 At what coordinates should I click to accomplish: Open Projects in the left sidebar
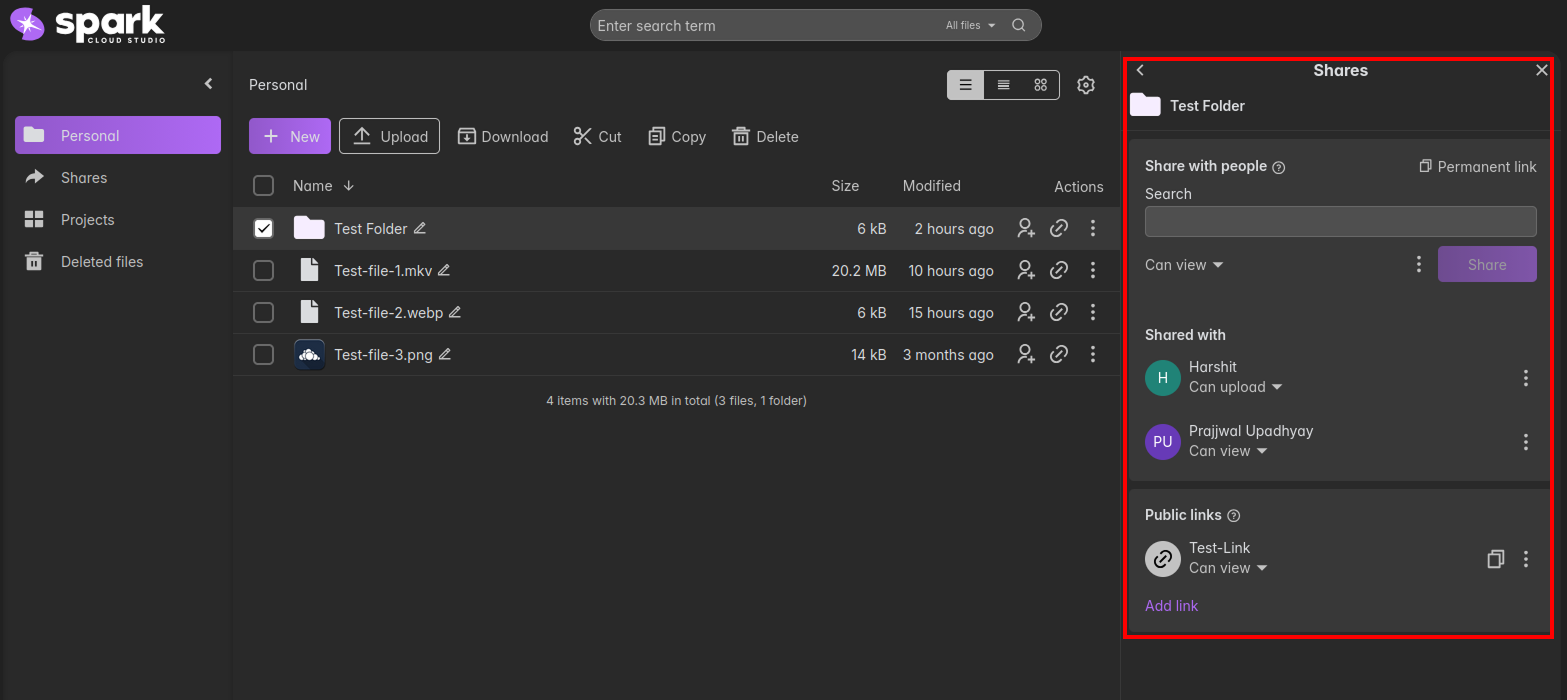[x=87, y=220]
